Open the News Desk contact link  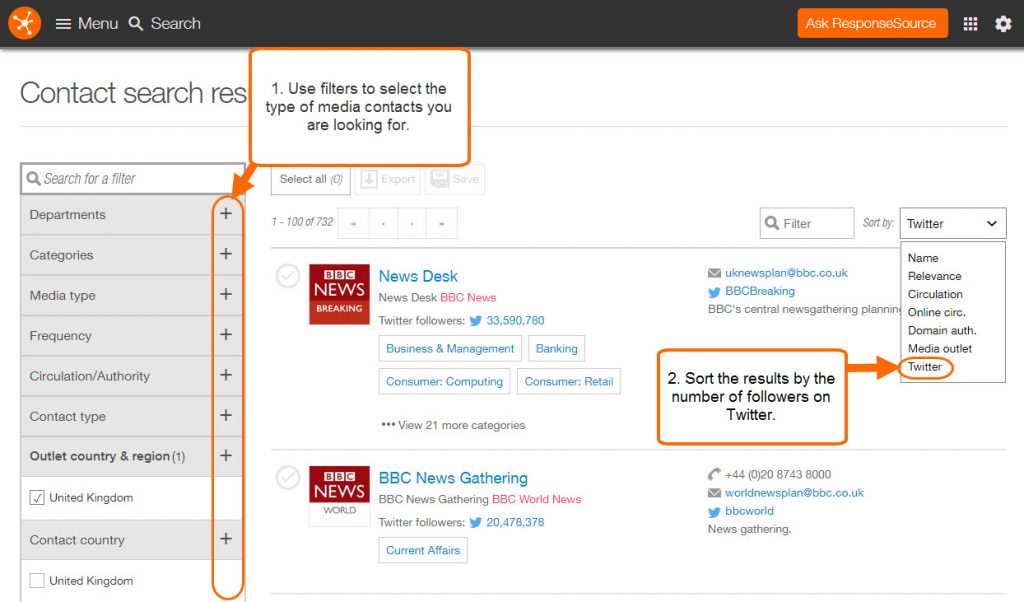[418, 276]
